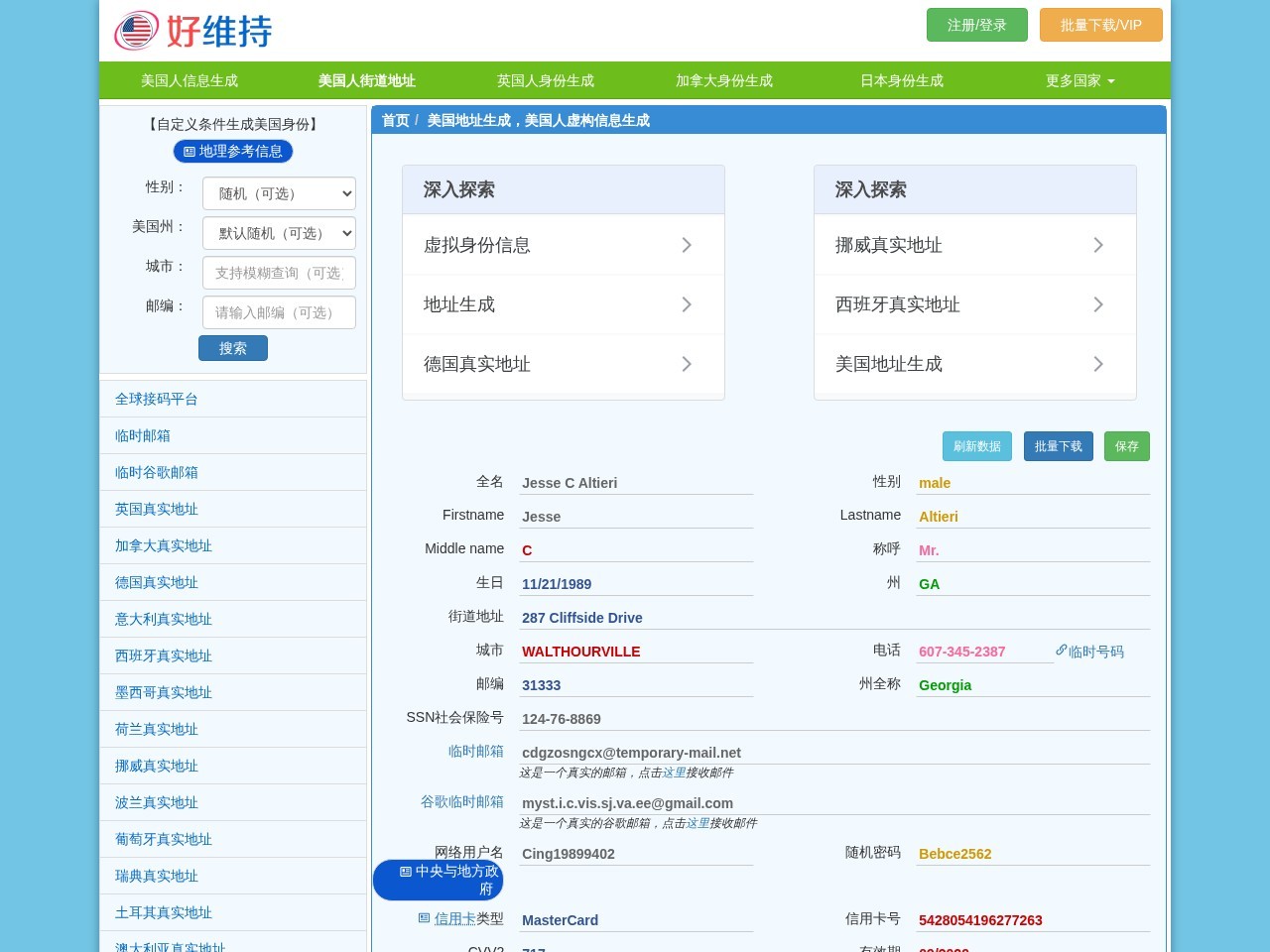Click the 中央与地方政府 badge

[x=438, y=880]
